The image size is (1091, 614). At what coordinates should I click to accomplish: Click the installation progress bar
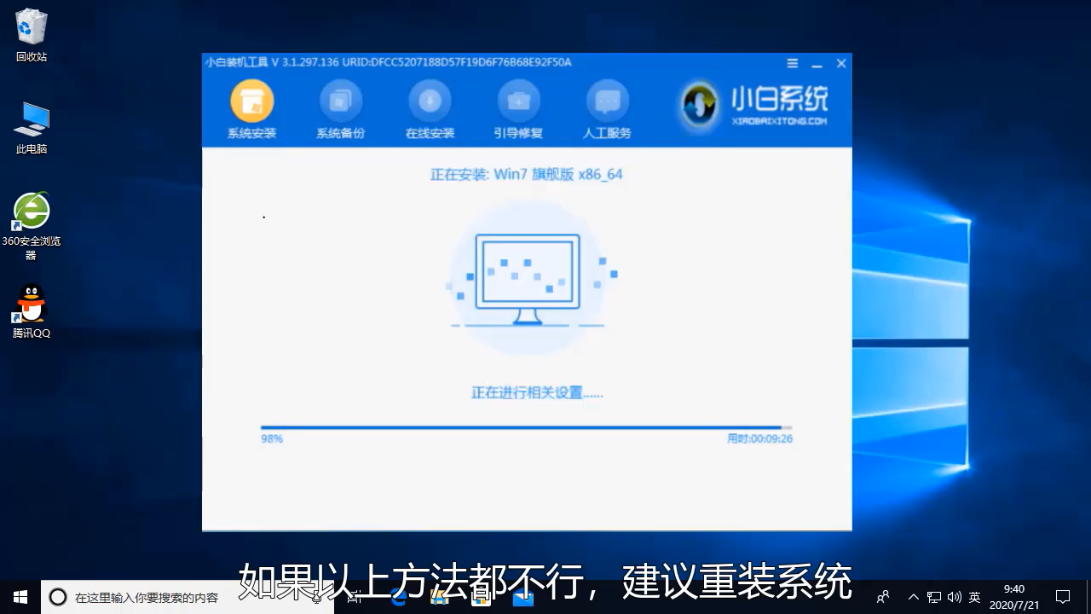(526, 427)
